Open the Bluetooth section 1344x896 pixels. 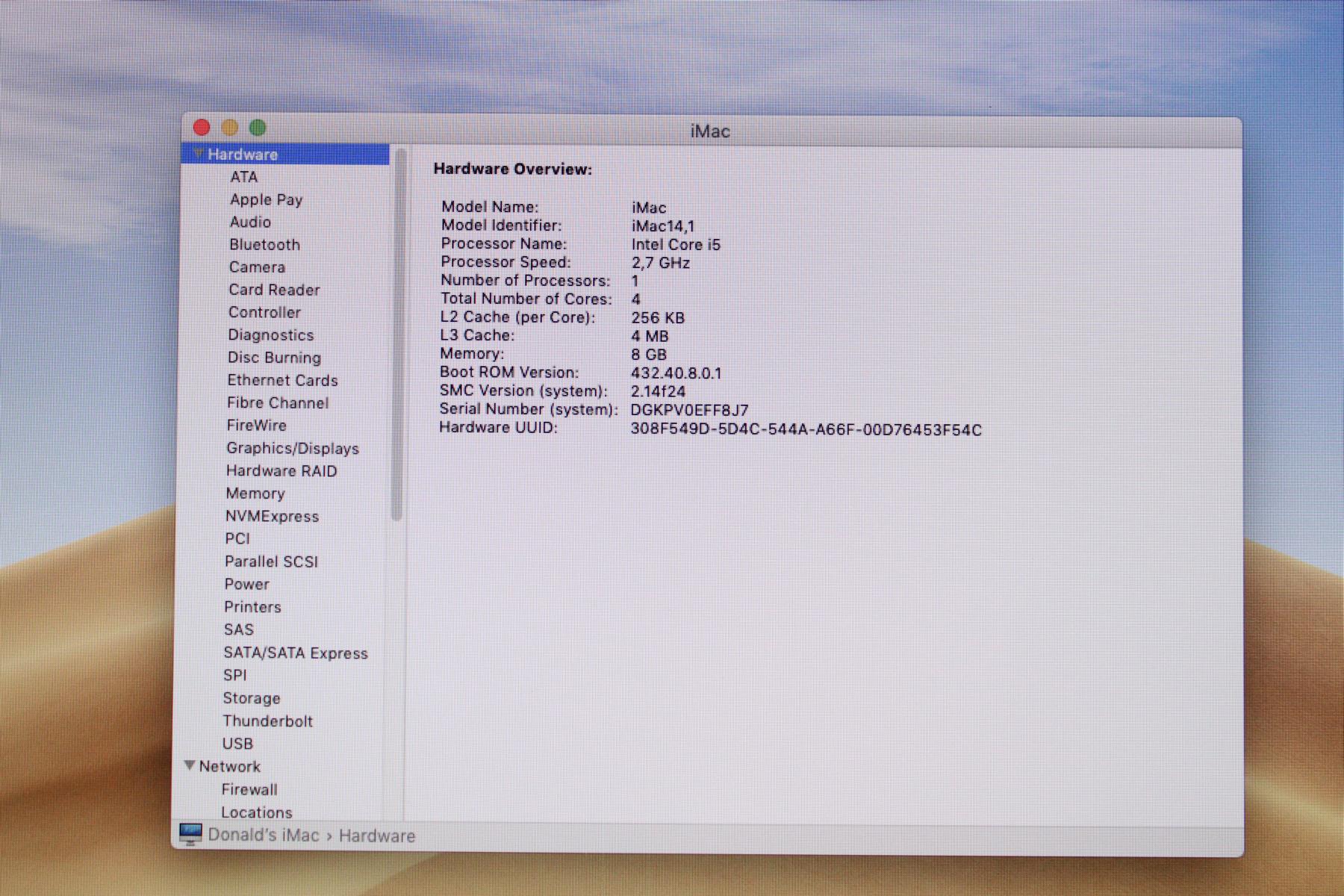[x=264, y=245]
